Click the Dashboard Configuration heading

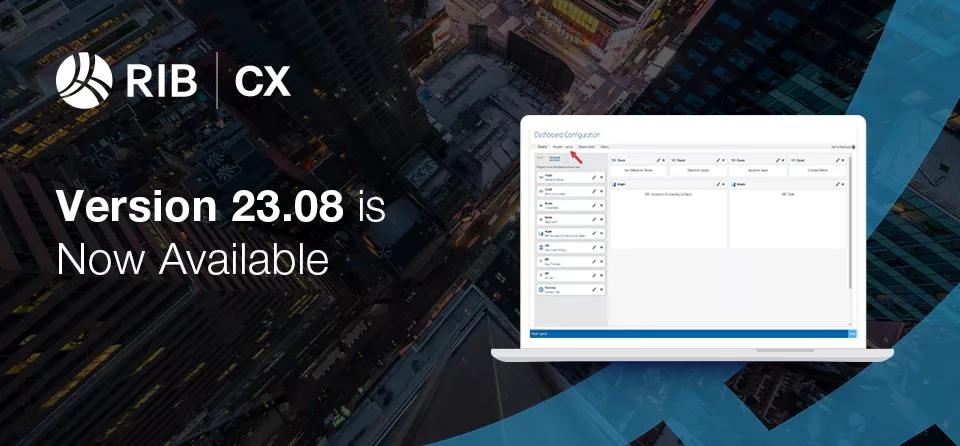coord(567,134)
